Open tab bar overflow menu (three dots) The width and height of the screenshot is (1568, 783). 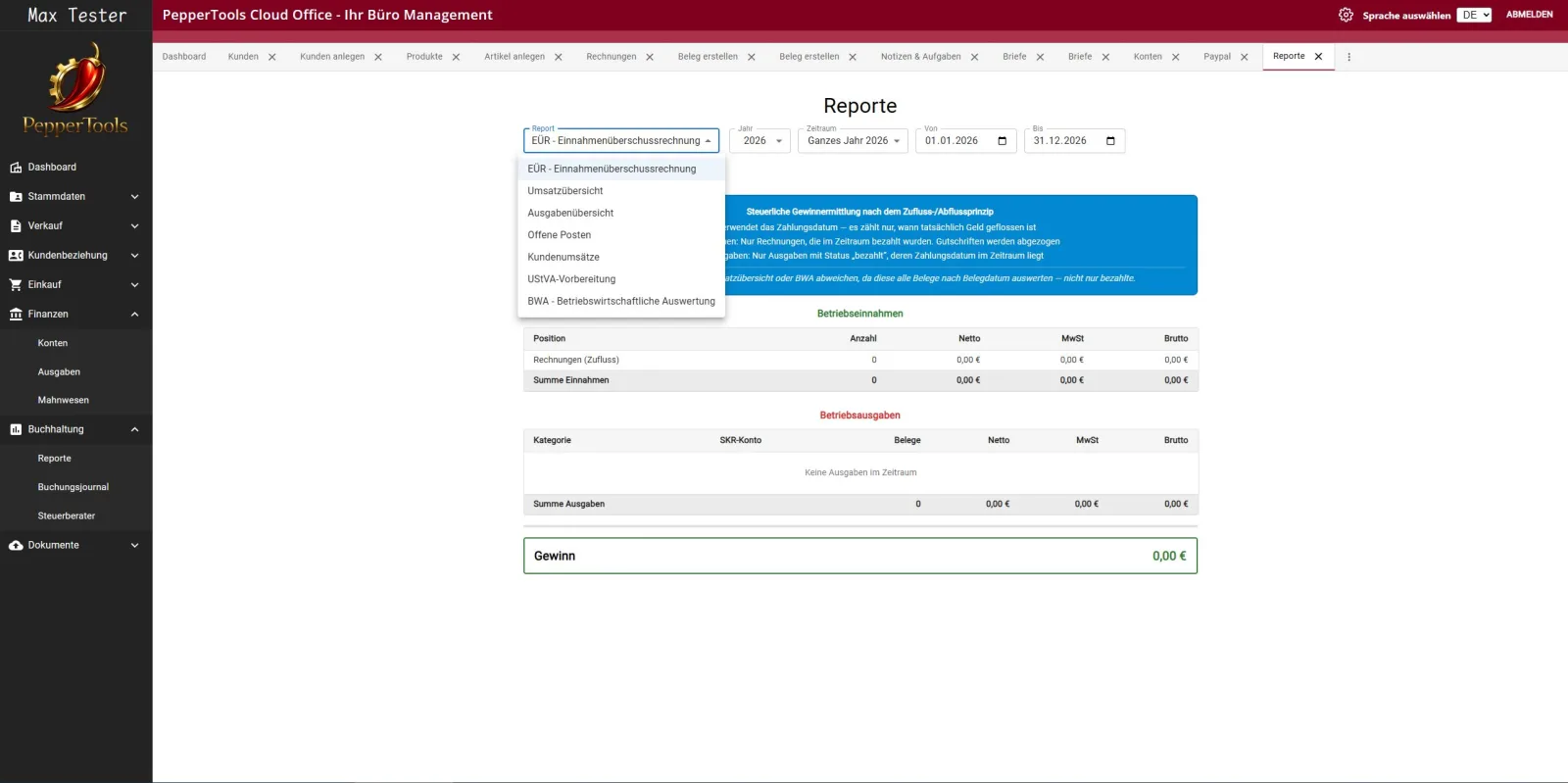[x=1348, y=57]
